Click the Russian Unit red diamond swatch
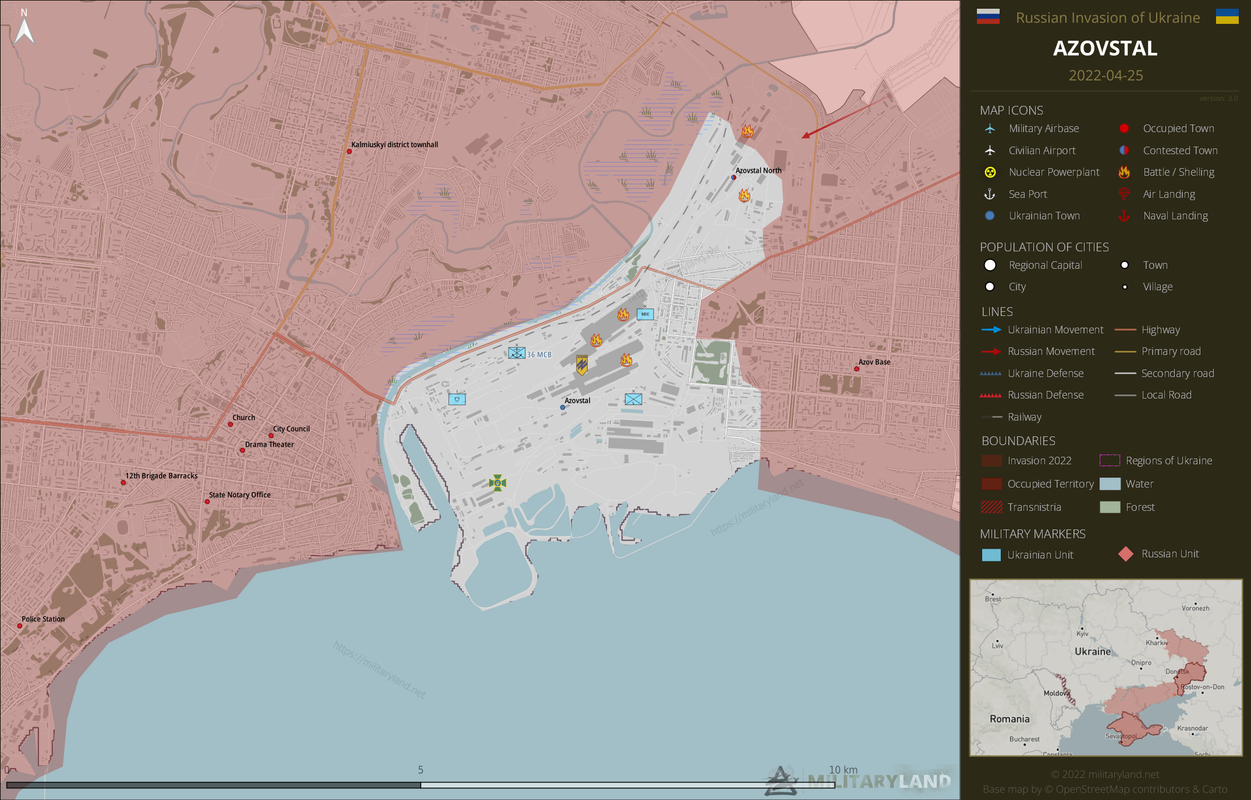This screenshot has height=800, width=1251. pos(1125,554)
